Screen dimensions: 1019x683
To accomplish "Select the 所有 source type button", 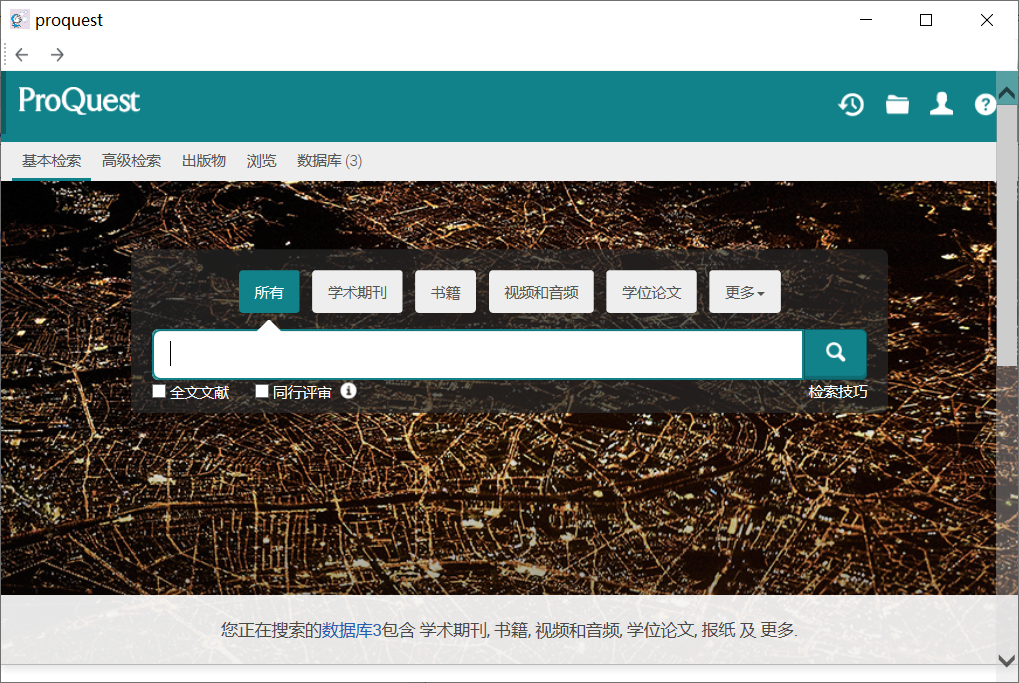I will [x=269, y=292].
